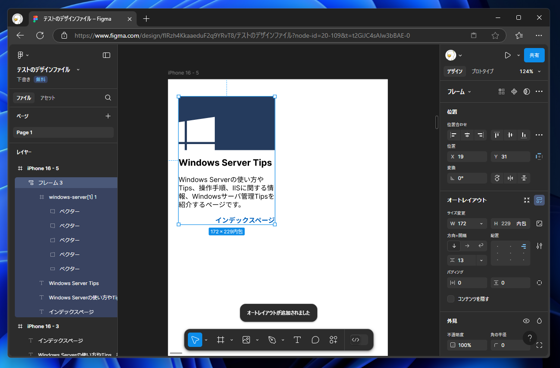Toggle individual corner radius icon
This screenshot has height=368, width=560.
[x=539, y=345]
